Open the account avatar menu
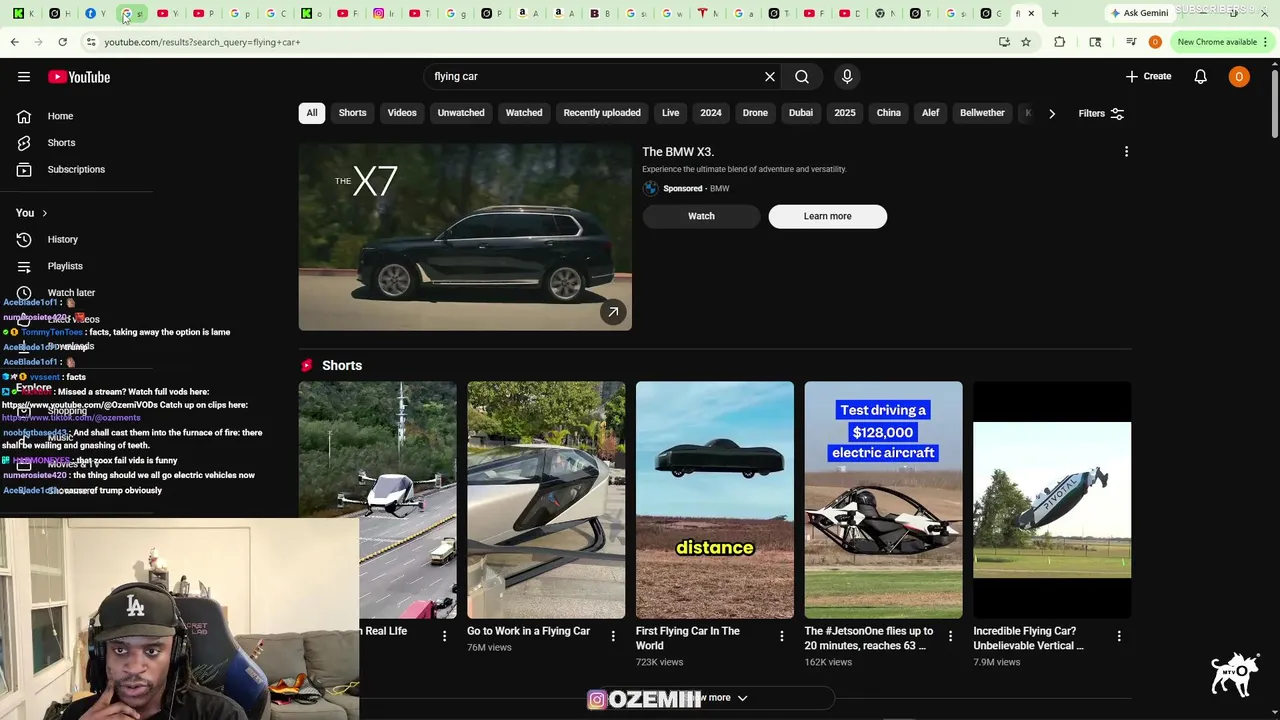This screenshot has width=1280, height=720. point(1239,77)
